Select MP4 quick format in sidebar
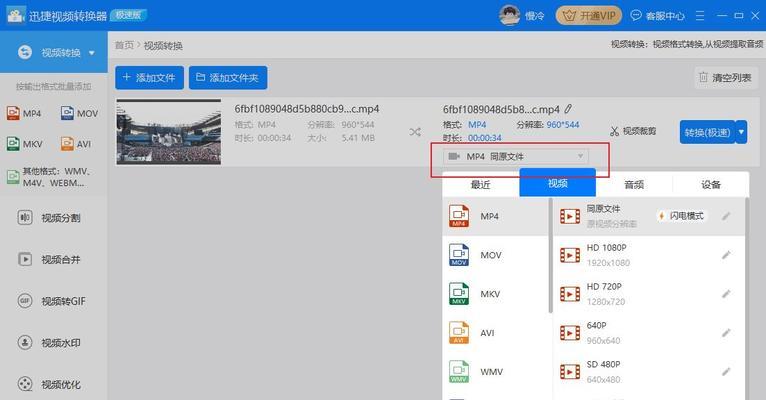Image resolution: width=766 pixels, height=400 pixels. 24,113
